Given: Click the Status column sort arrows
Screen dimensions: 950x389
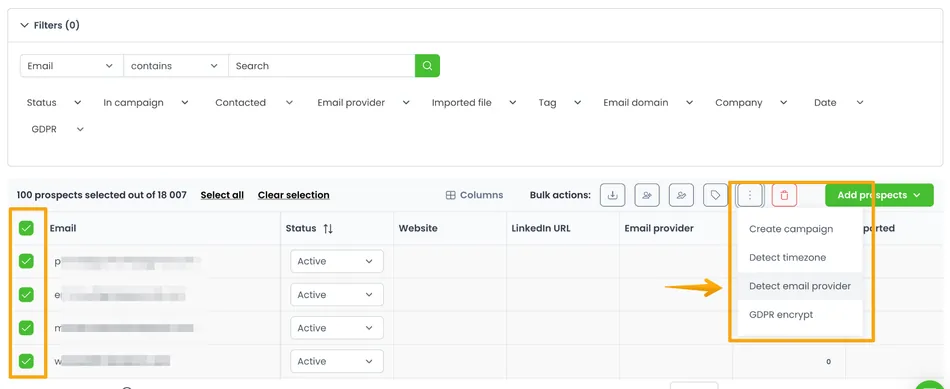Looking at the screenshot, I should (x=328, y=228).
